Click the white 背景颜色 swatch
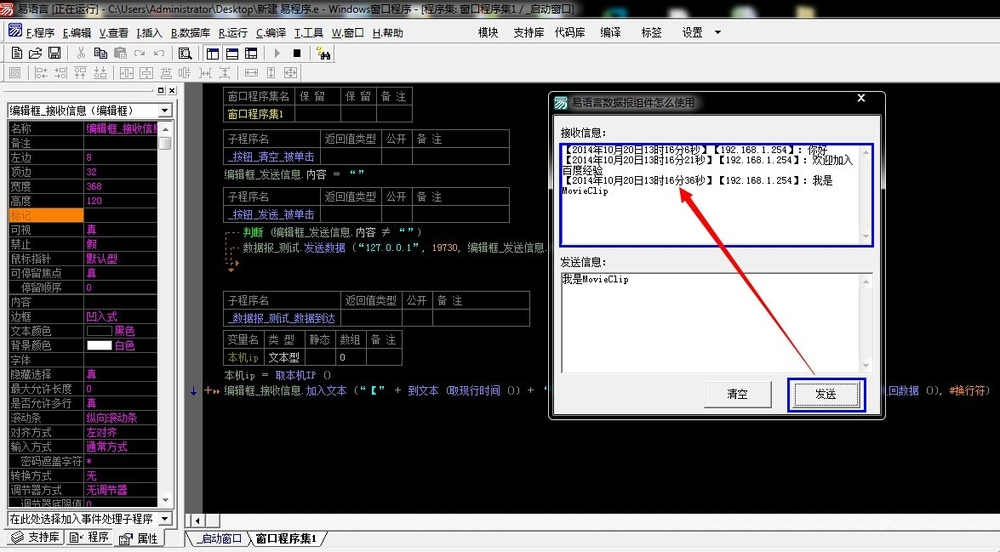The width and height of the screenshot is (1000, 552). (99, 345)
